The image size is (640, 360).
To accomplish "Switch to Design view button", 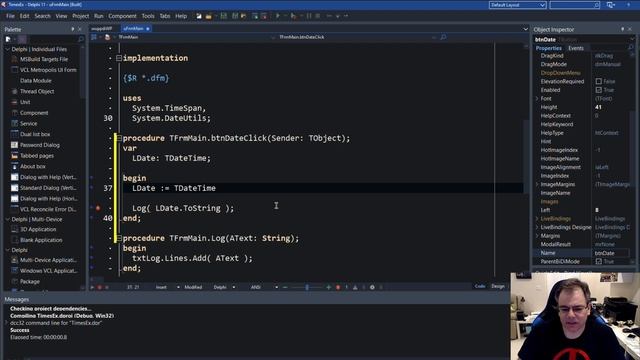I will pyautogui.click(x=498, y=287).
